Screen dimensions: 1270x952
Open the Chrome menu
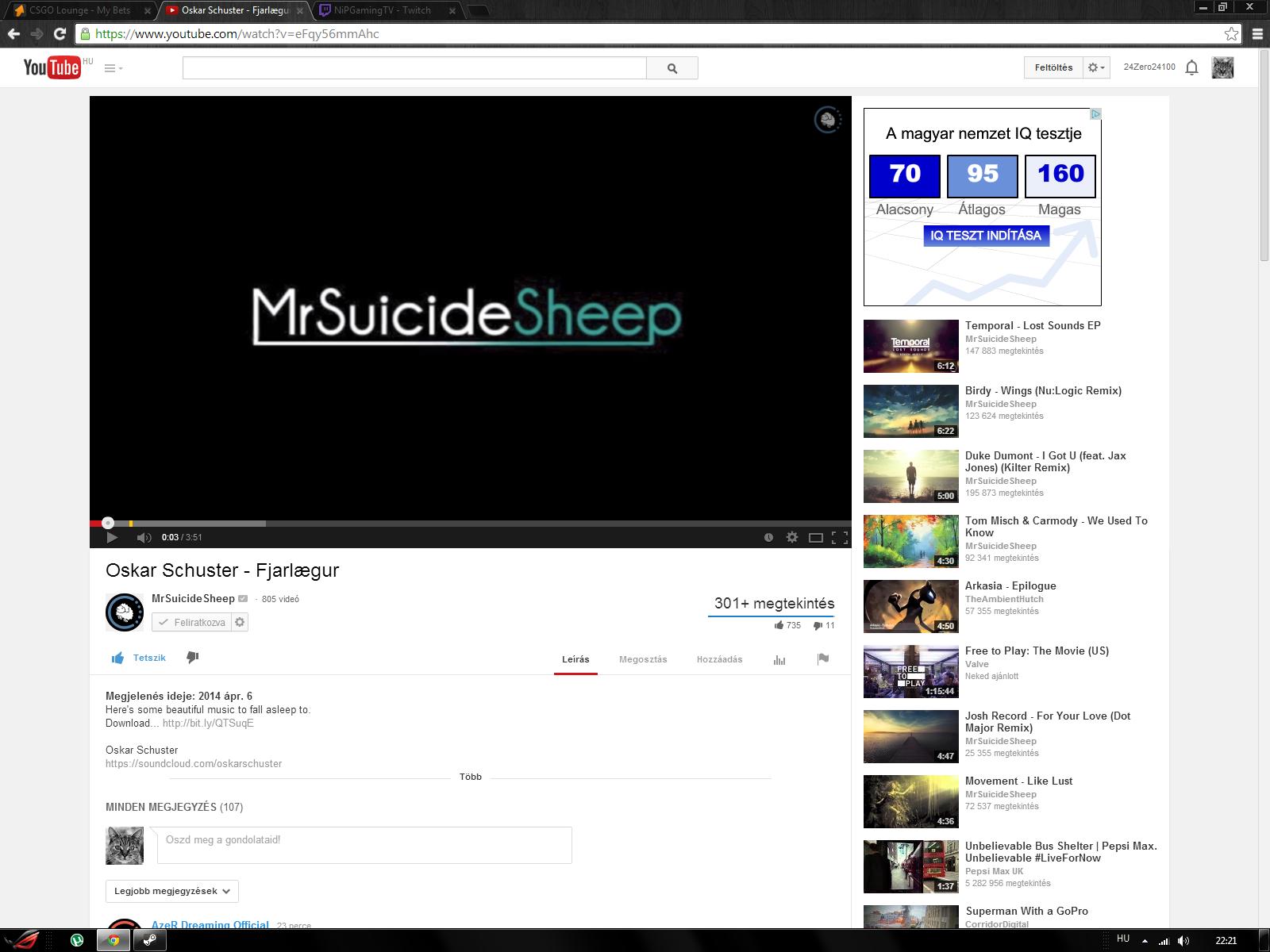pyautogui.click(x=1257, y=34)
